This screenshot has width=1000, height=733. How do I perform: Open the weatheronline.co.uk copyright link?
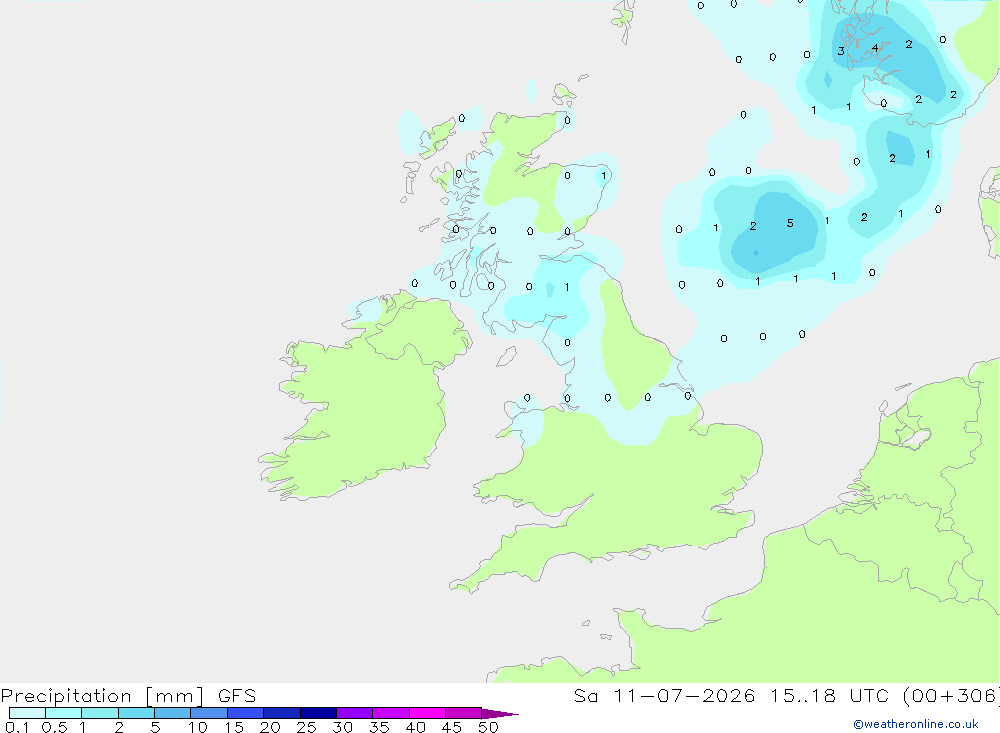pyautogui.click(x=916, y=724)
